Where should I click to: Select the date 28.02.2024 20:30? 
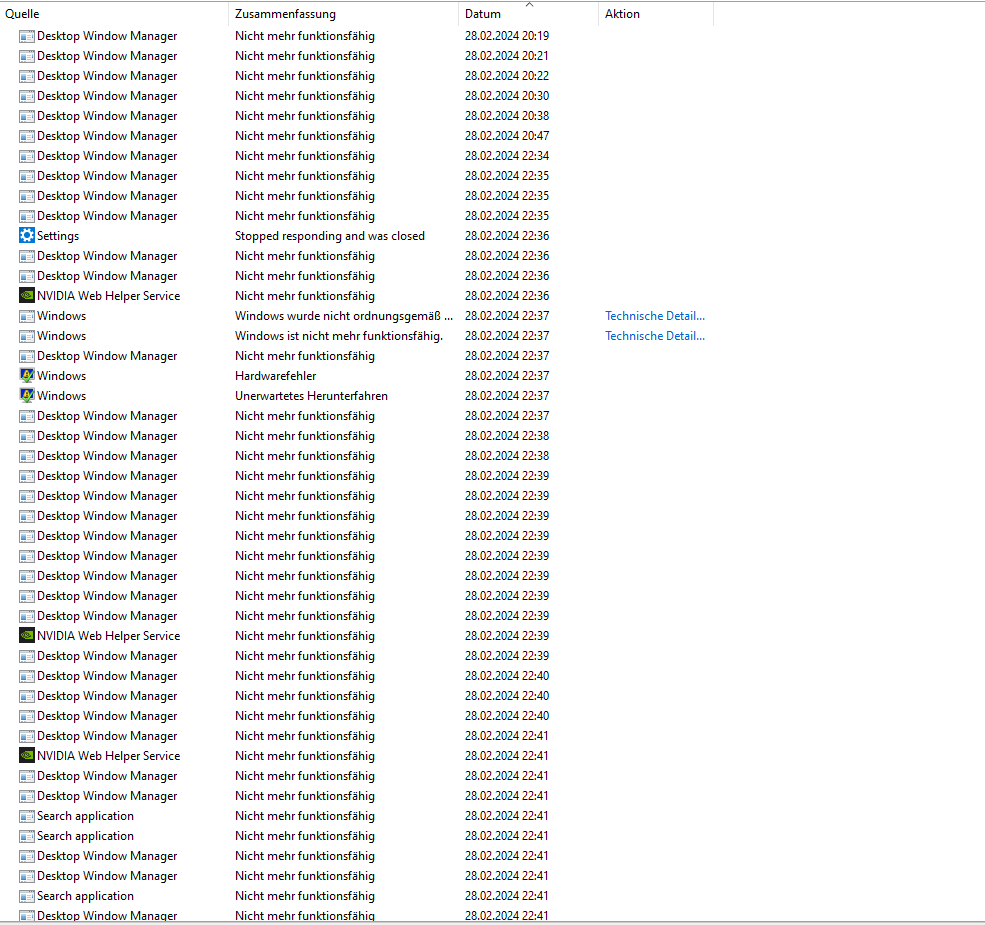[506, 96]
